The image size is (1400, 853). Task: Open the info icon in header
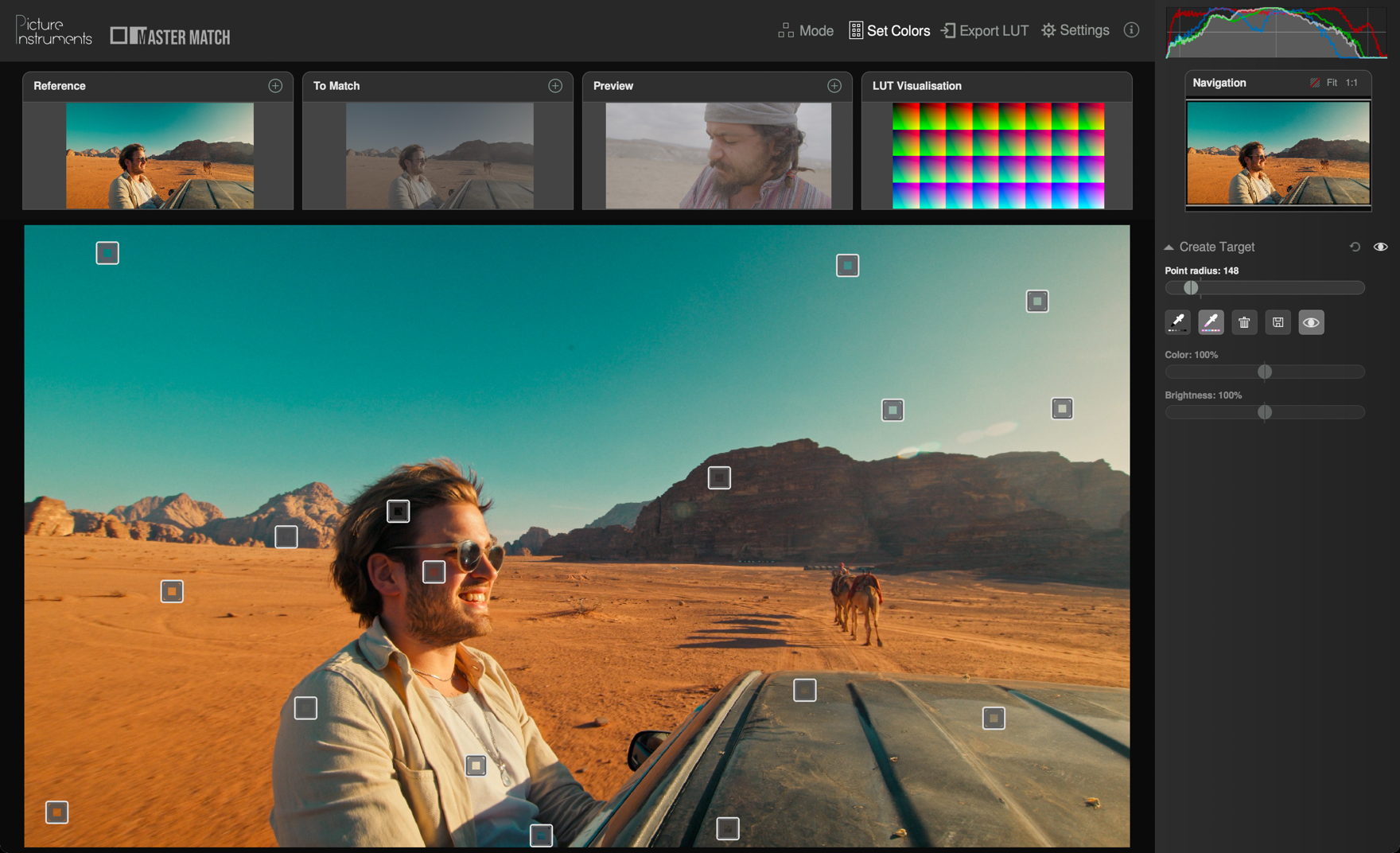pos(1131,30)
